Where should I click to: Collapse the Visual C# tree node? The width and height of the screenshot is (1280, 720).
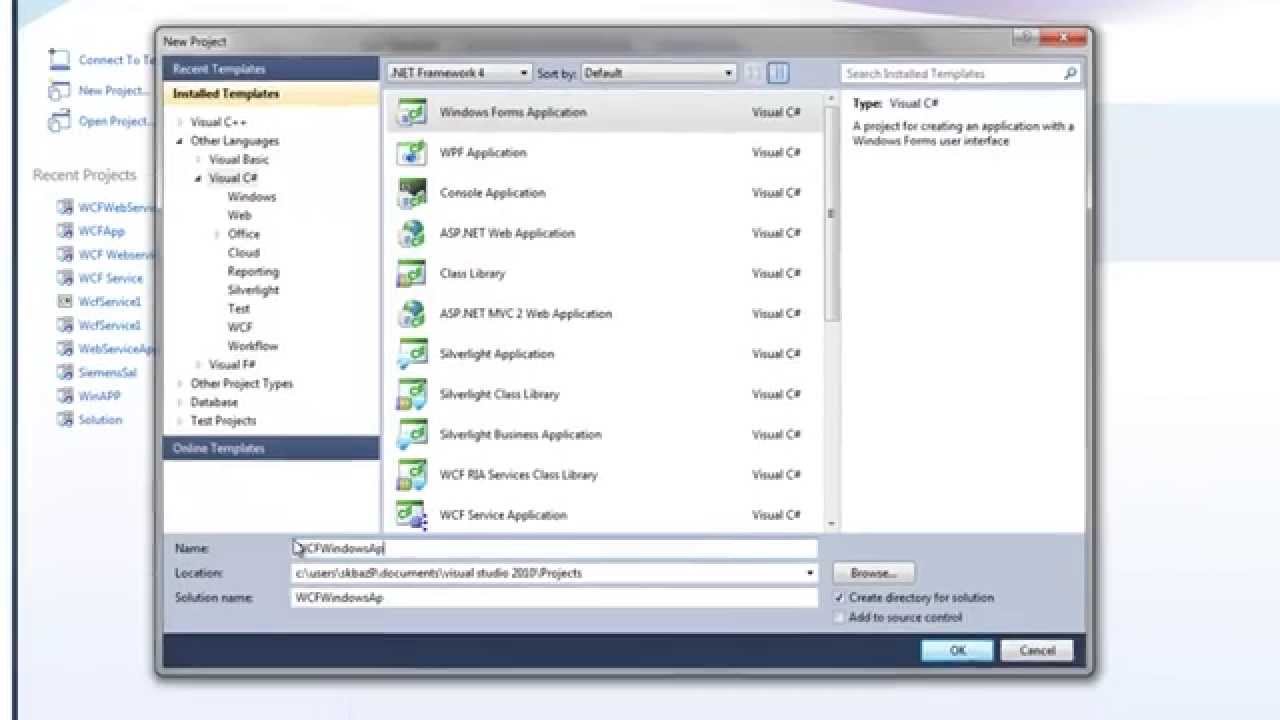point(199,178)
